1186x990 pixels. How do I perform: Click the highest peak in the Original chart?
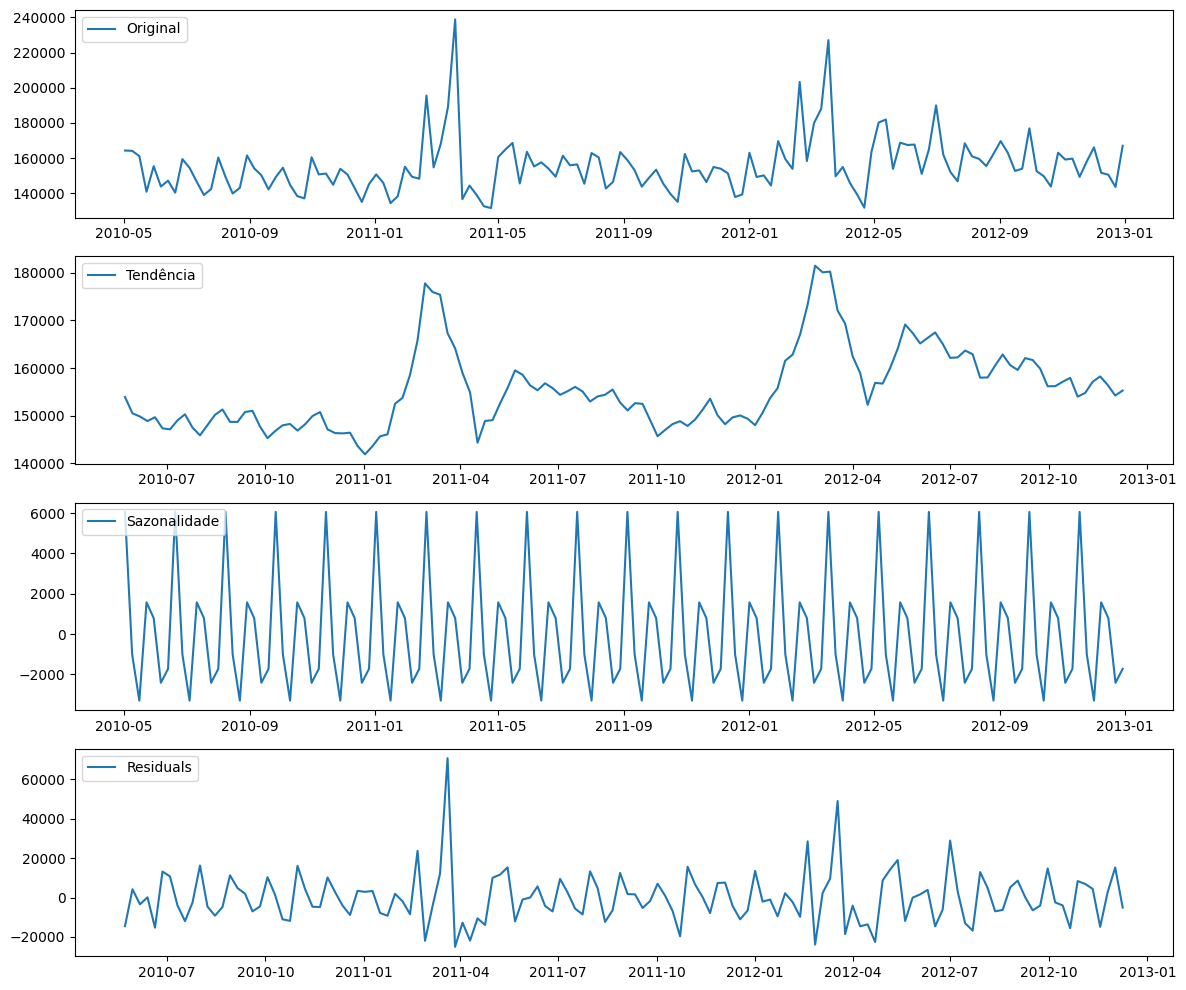[x=455, y=19]
